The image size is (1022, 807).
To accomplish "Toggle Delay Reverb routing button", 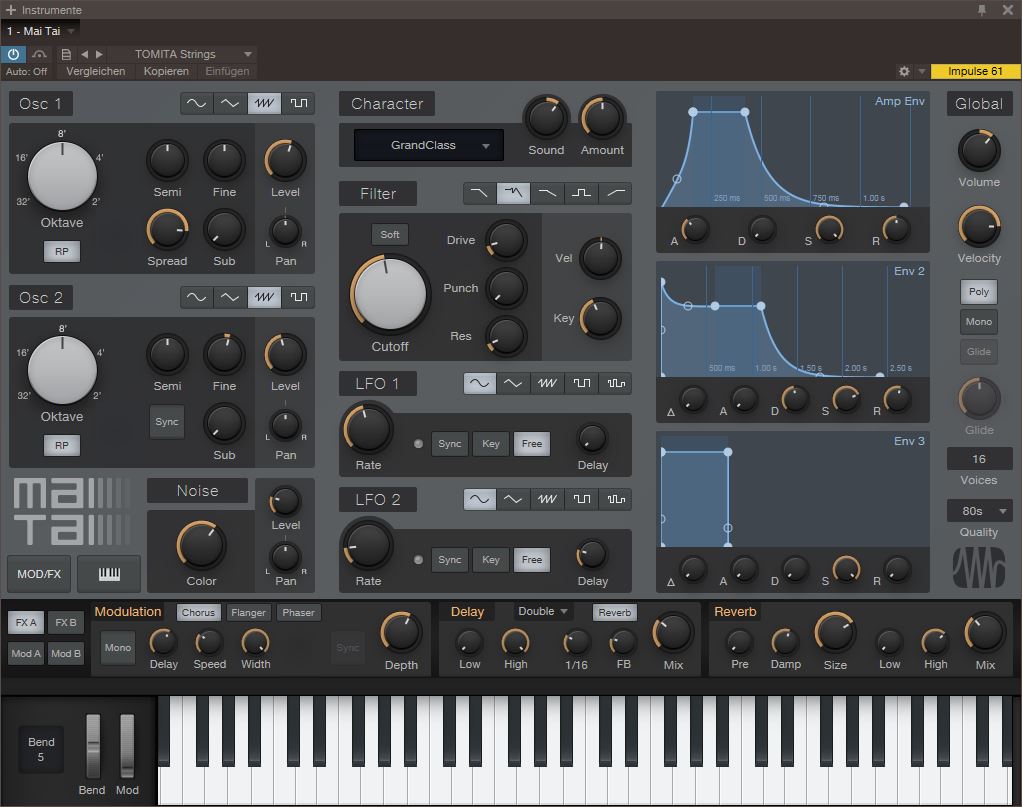I will (x=615, y=613).
